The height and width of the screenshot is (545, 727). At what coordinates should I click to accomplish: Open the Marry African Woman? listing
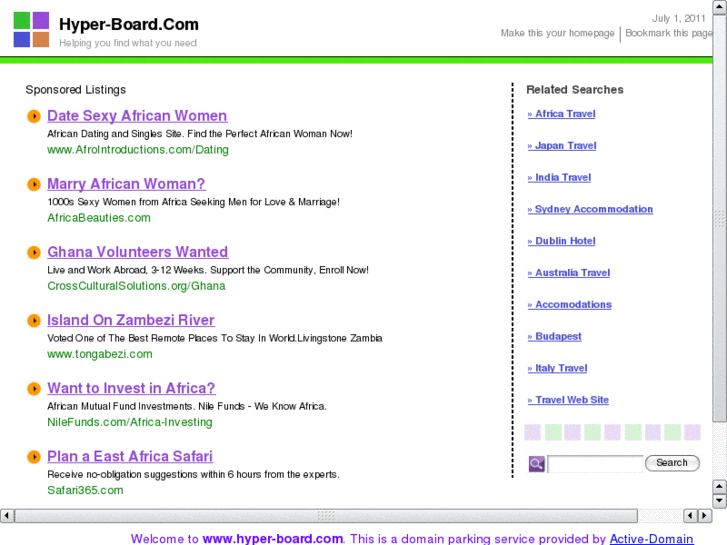tap(126, 184)
